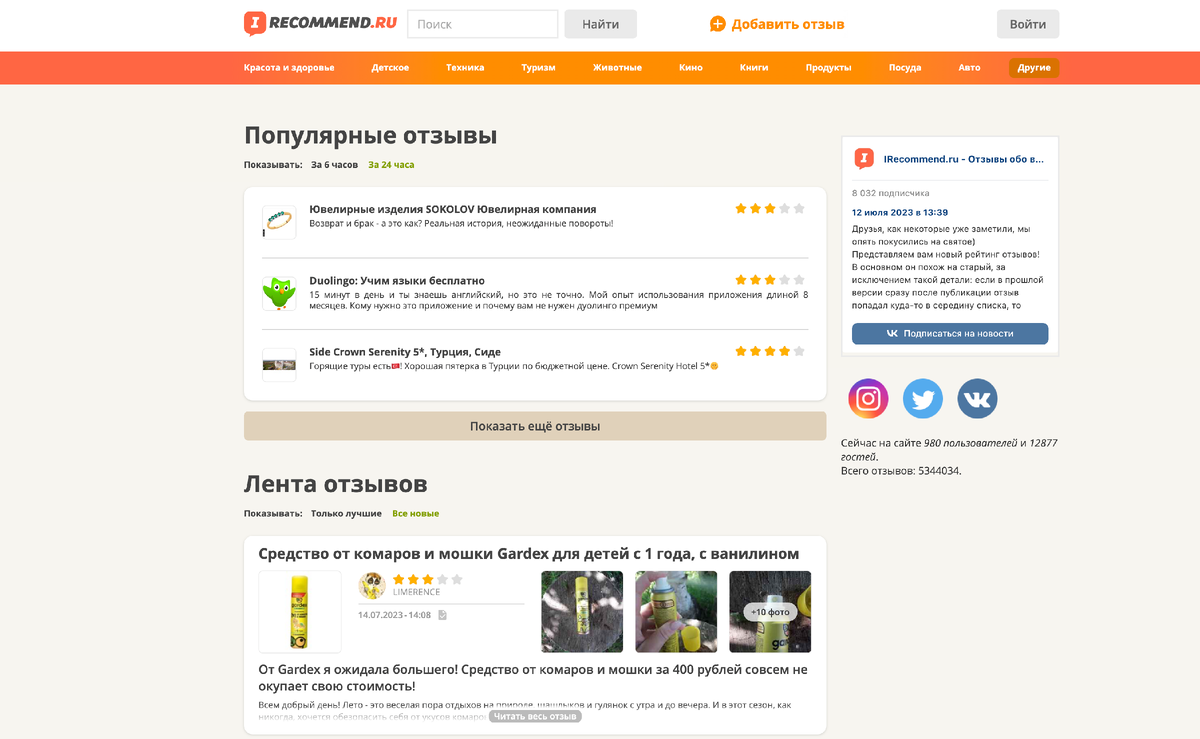Click Подписаться на новости button
Viewport: 1200px width, 739px height.
[950, 334]
